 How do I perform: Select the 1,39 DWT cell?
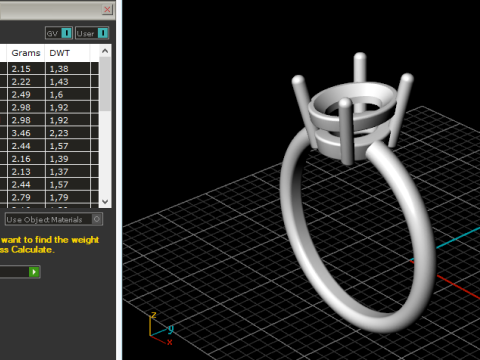pos(68,159)
